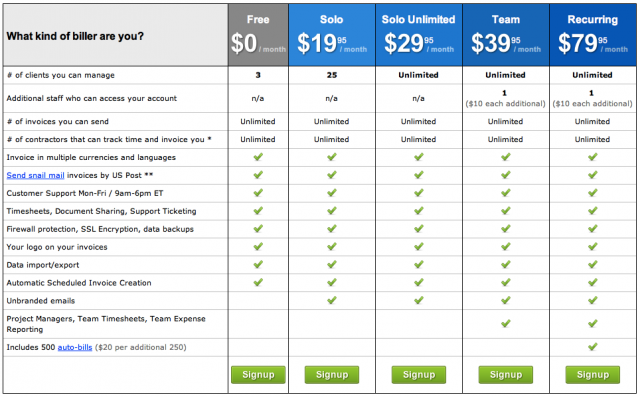Select the Recurring $79.95 plan header

tap(593, 35)
